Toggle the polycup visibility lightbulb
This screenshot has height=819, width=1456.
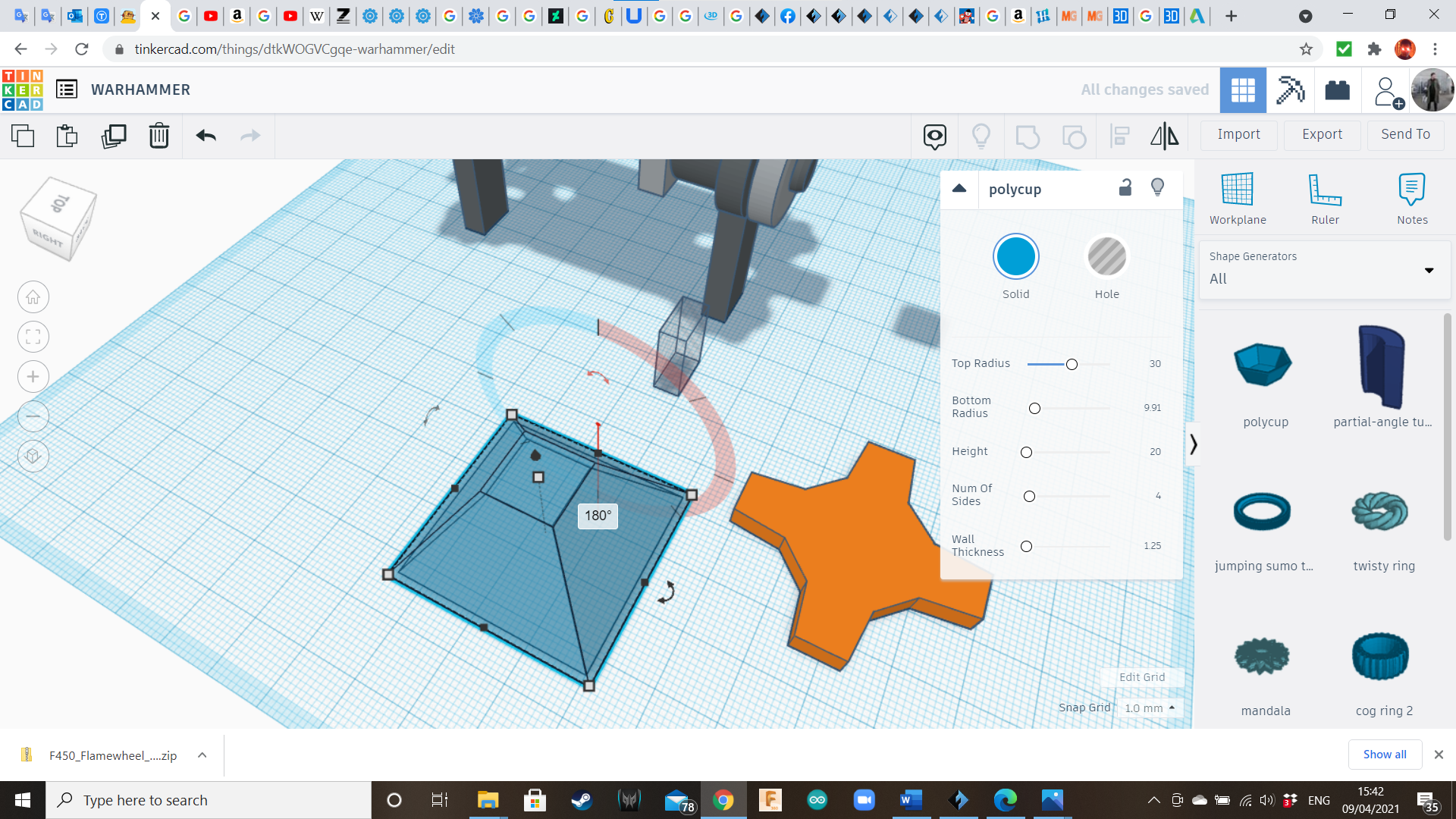click(x=1157, y=187)
